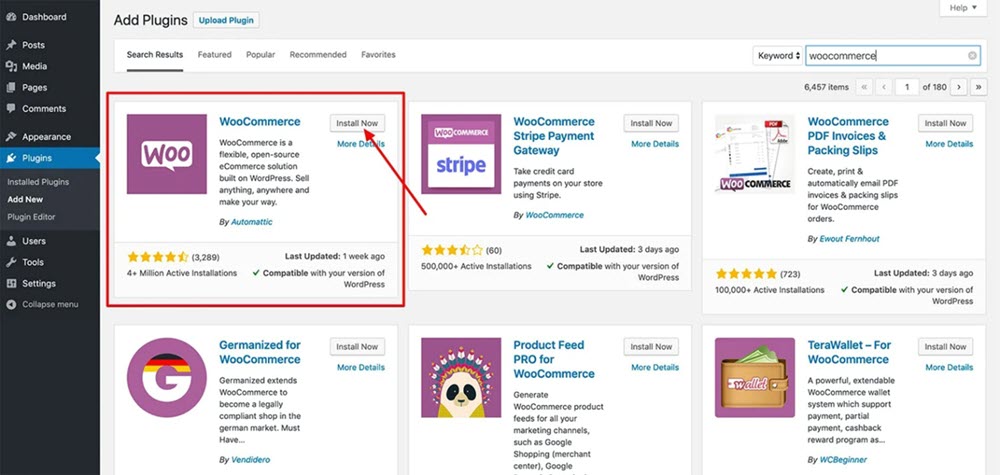This screenshot has height=475, width=1000.
Task: Click the Appearance paintbrush icon
Action: click(x=11, y=136)
